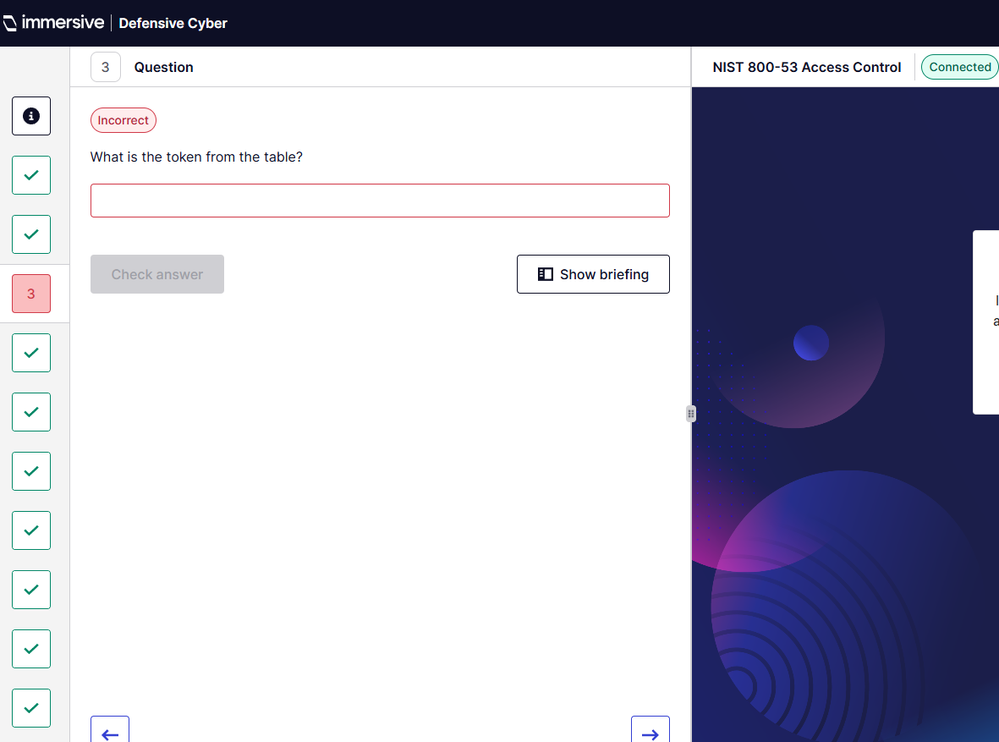Image resolution: width=999 pixels, height=742 pixels.
Task: Focus the token answer input field
Action: point(380,200)
